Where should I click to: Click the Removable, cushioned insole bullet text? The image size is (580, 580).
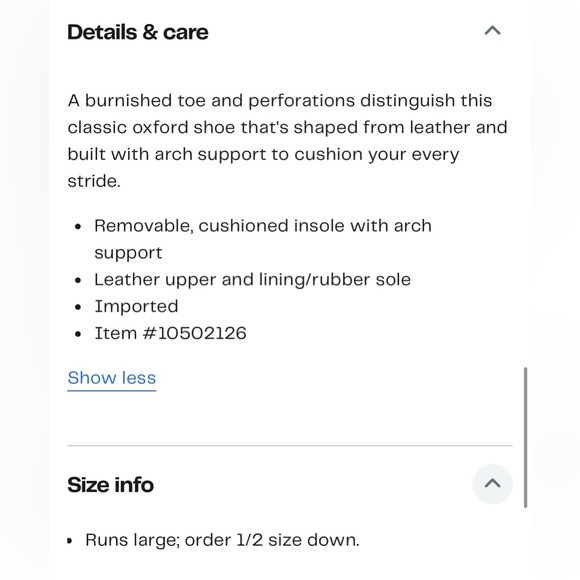(x=263, y=239)
